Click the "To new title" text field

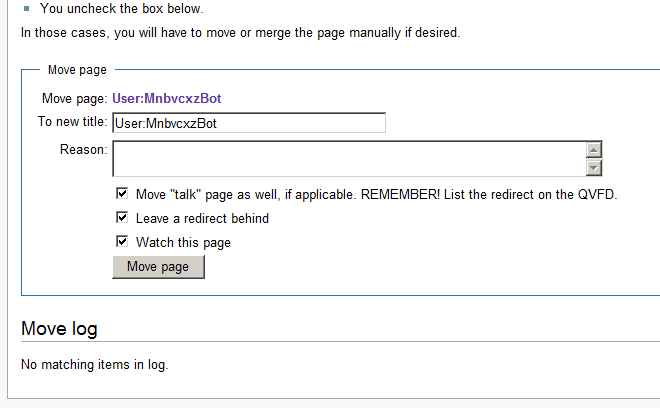tap(249, 123)
